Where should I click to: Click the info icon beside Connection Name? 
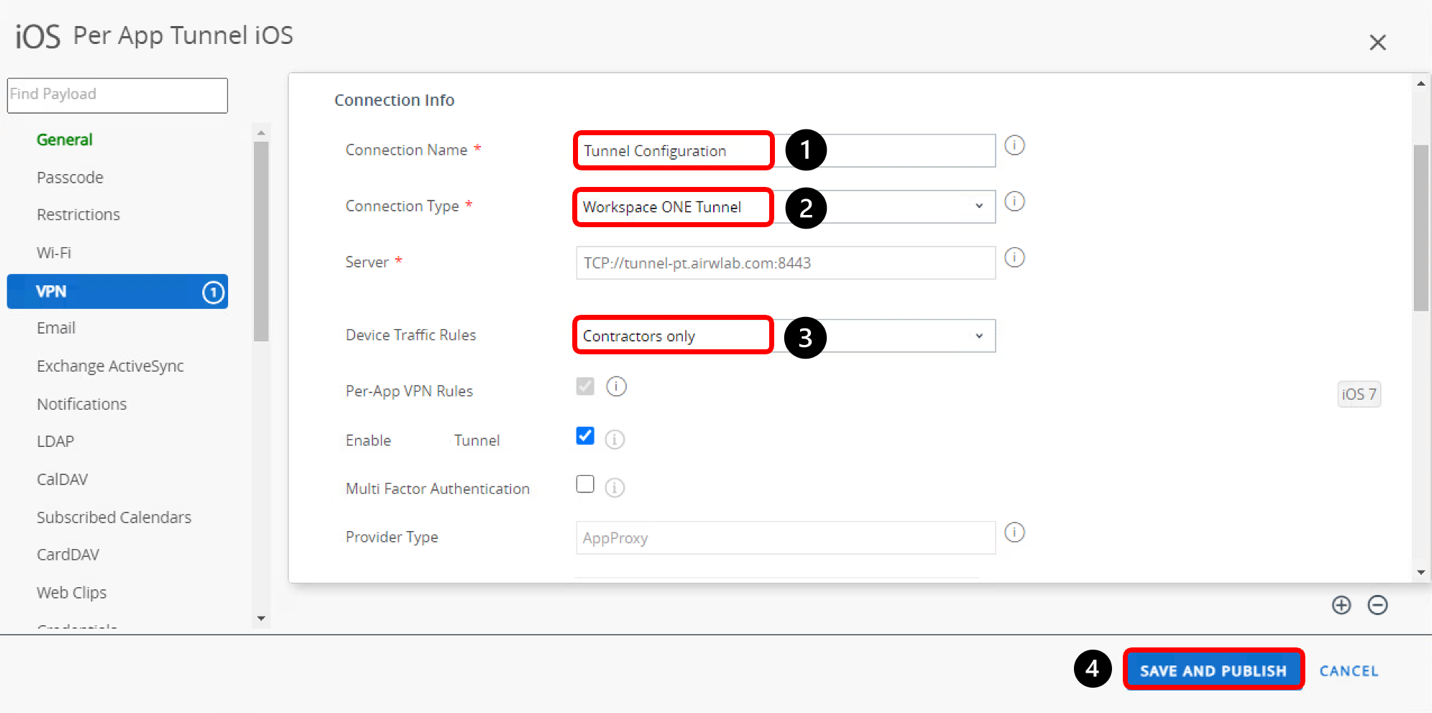(x=1014, y=146)
